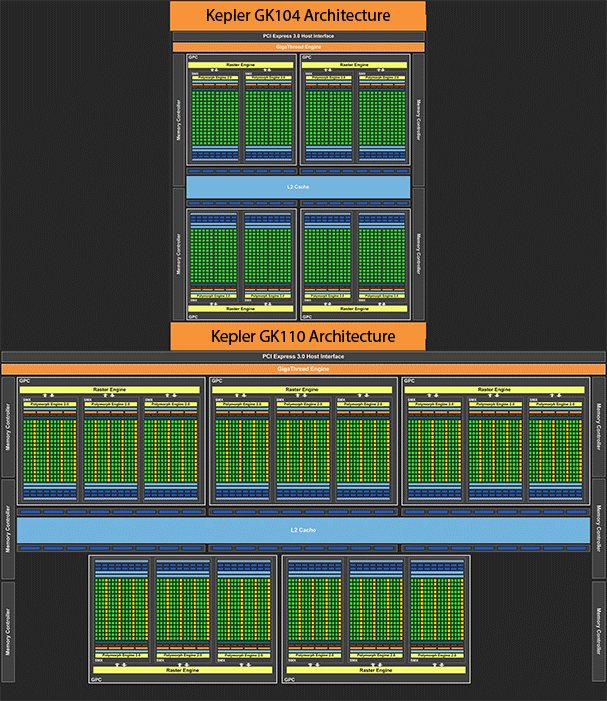Click lower-right Memory Controller of GK104

pos(418,254)
